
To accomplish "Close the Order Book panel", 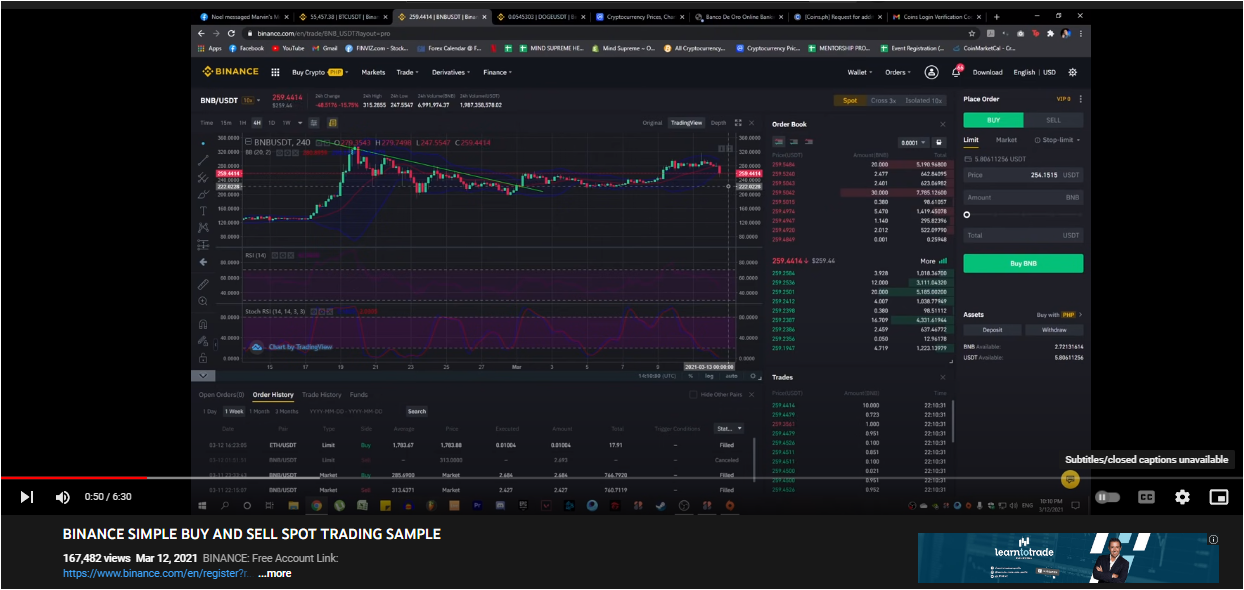I will (942, 124).
